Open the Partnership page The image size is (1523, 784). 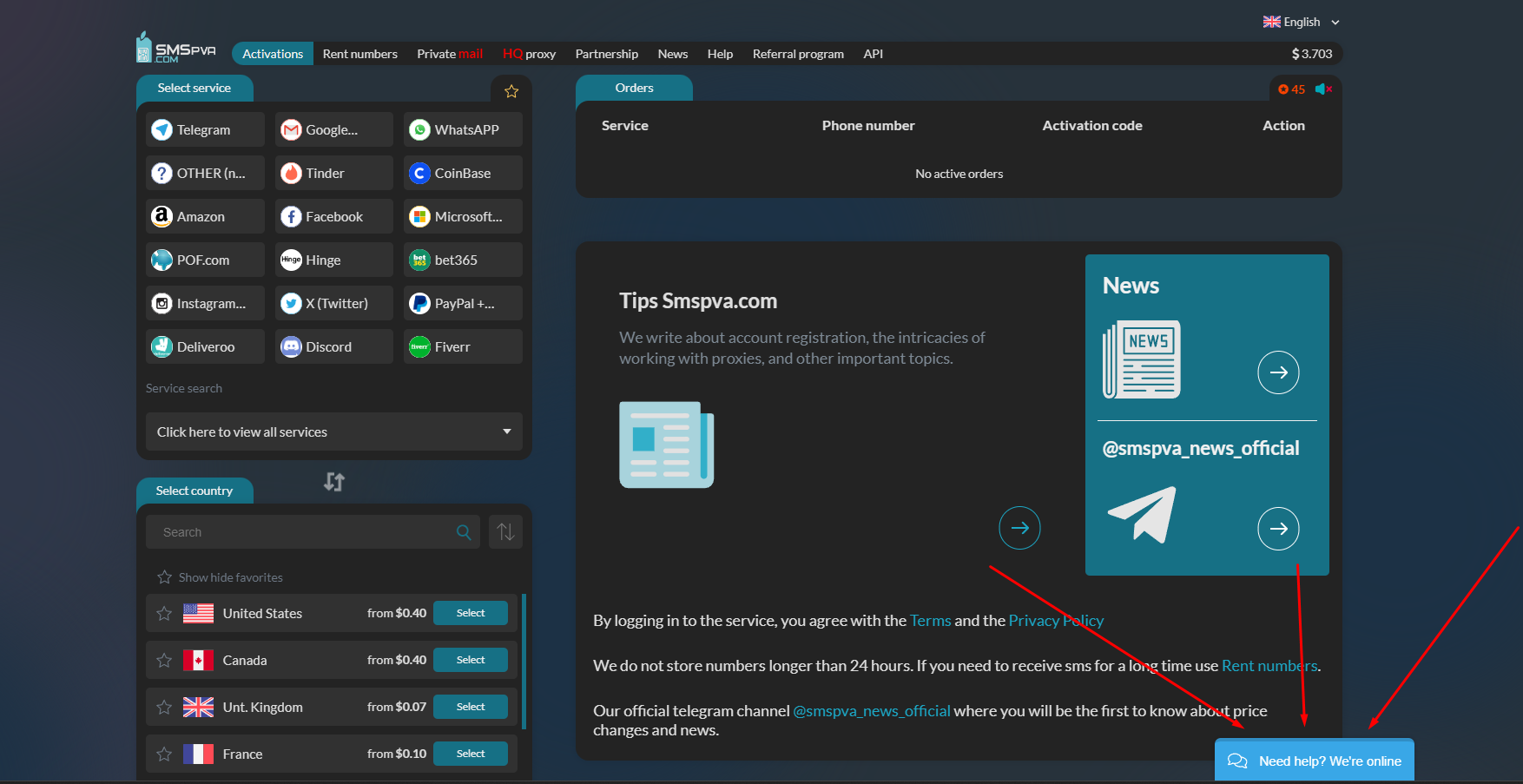click(x=607, y=54)
